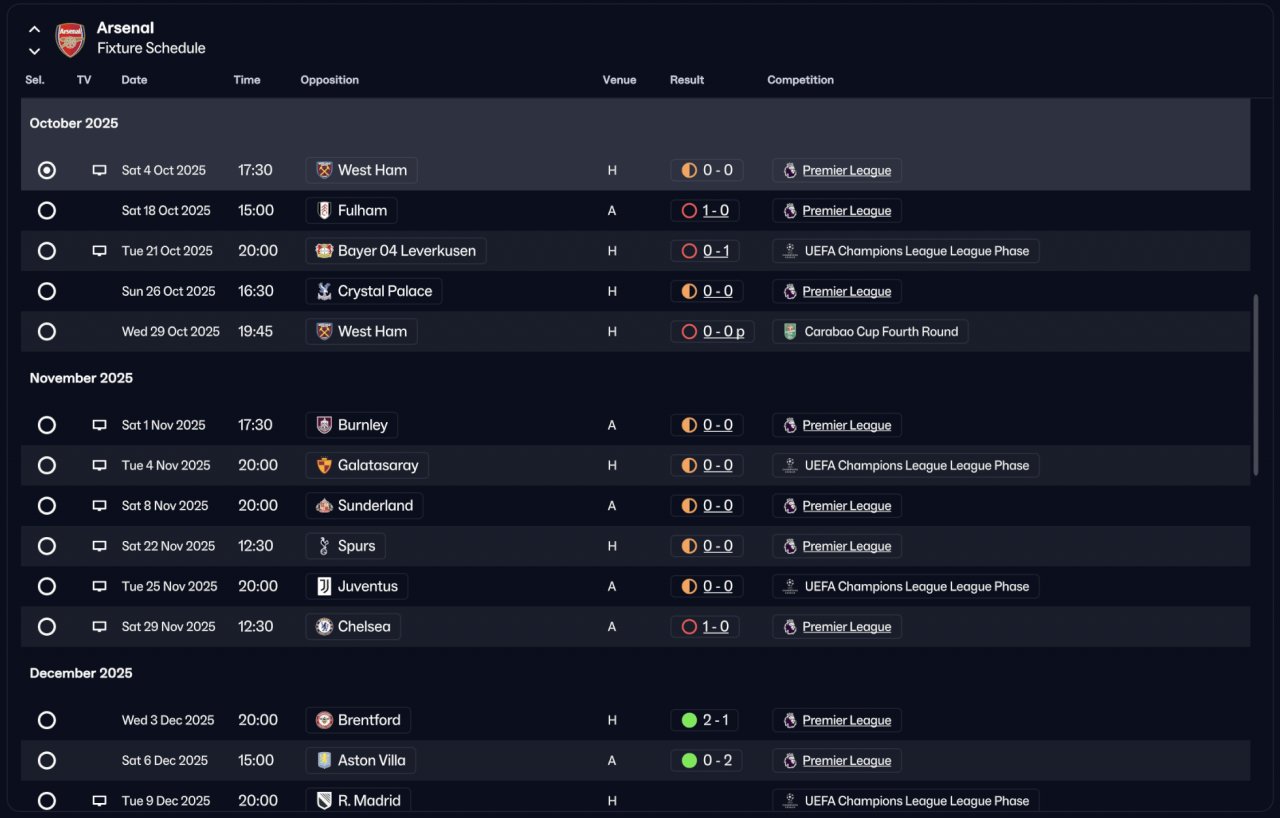Sort by Competition column header
This screenshot has width=1280, height=818.
click(800, 80)
